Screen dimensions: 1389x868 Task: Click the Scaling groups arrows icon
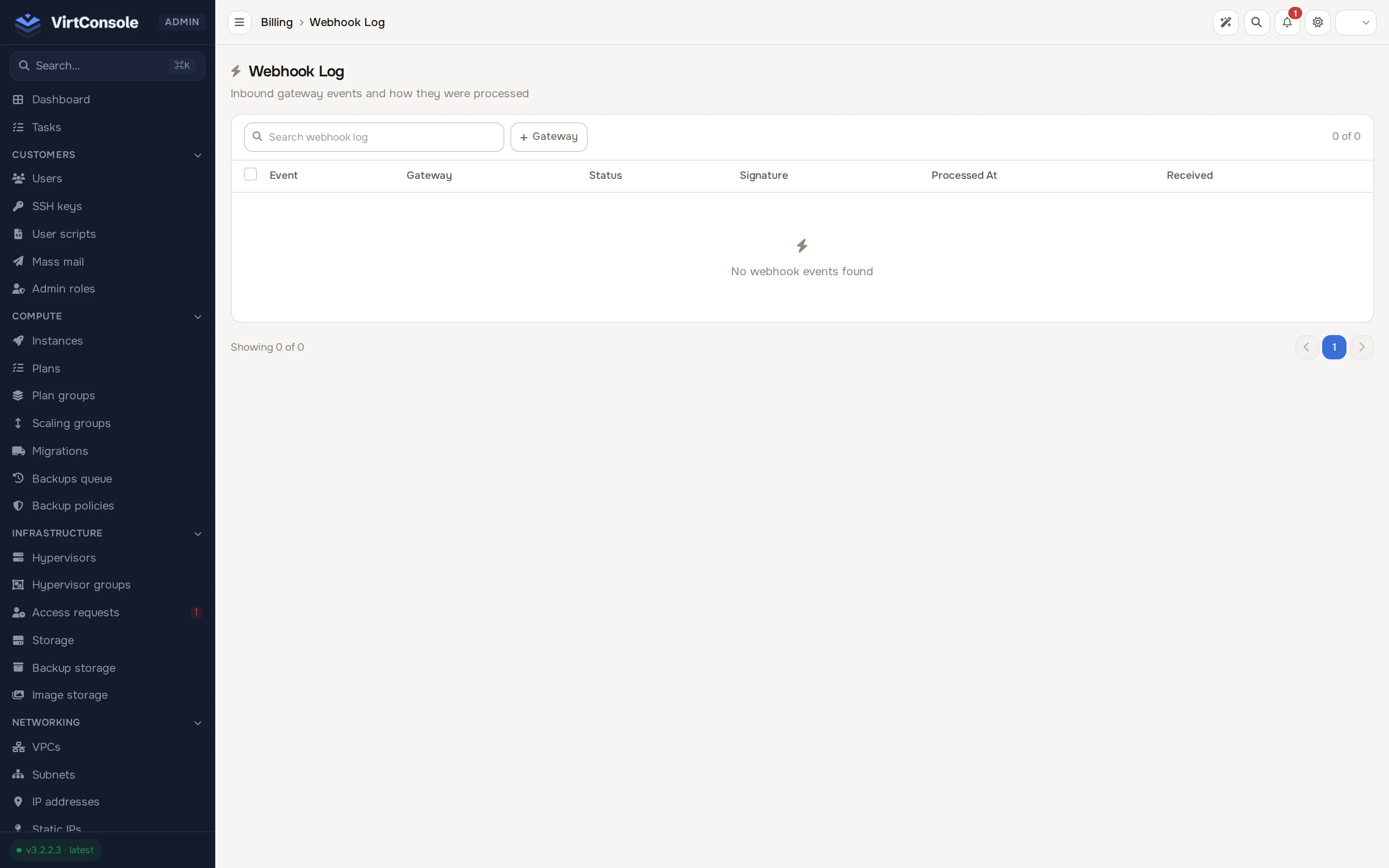(18, 423)
